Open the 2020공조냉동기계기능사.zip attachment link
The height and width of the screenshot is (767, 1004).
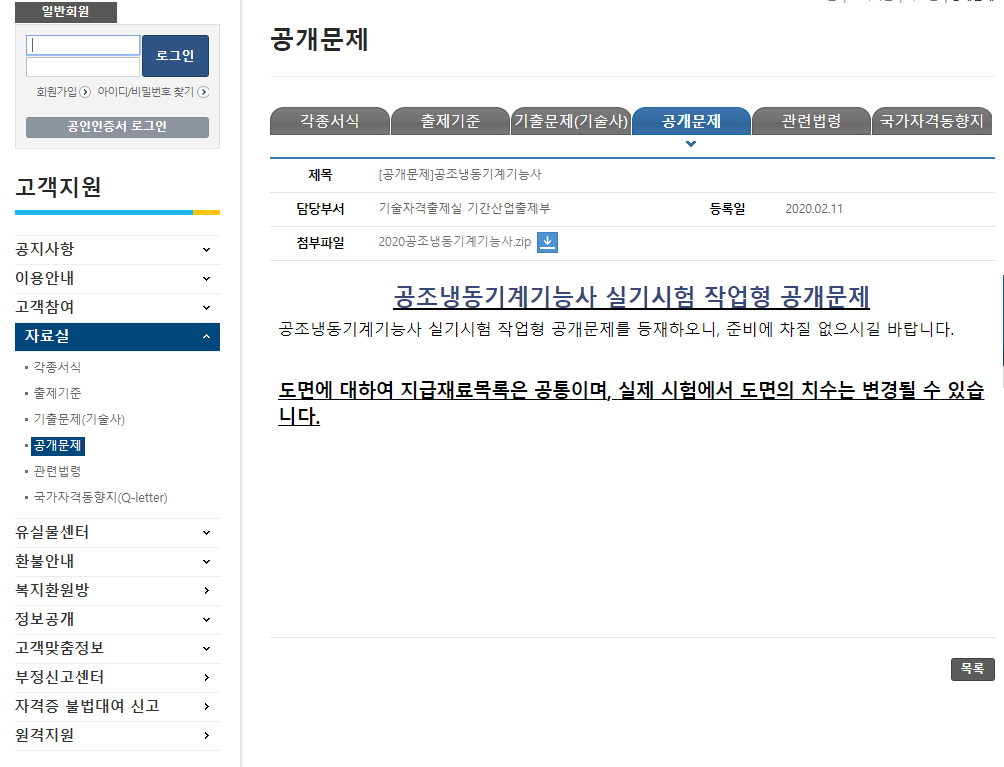click(454, 242)
